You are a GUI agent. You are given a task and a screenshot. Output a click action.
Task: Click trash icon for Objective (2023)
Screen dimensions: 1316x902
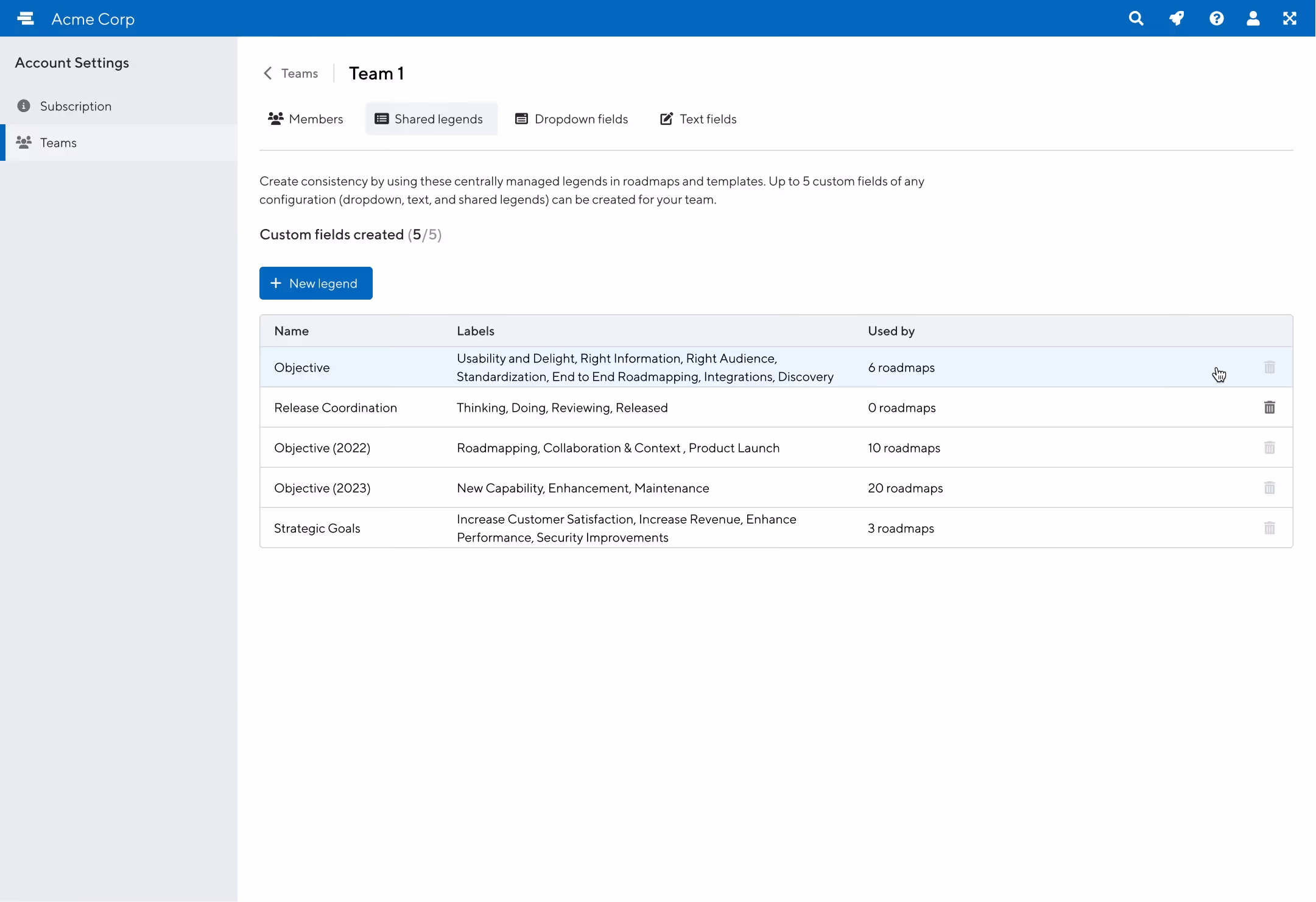coord(1269,488)
